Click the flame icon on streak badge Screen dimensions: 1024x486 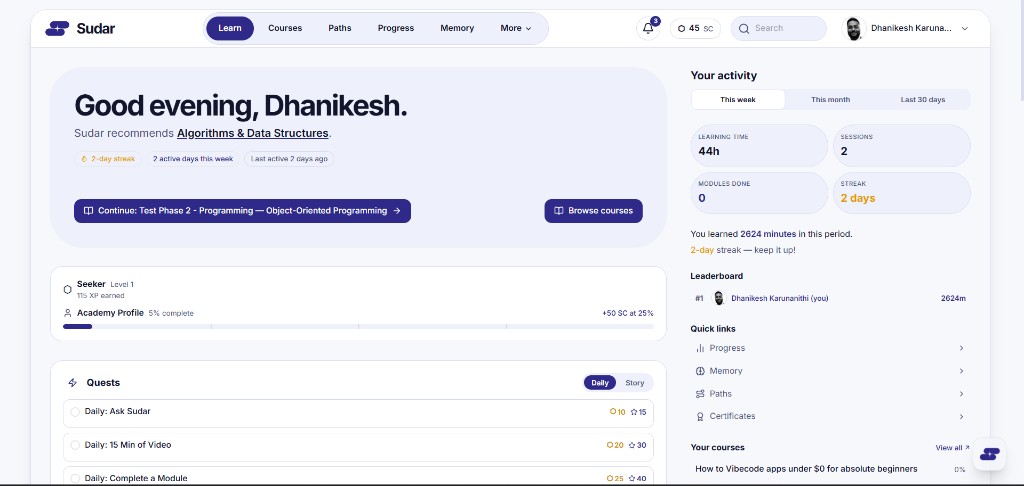tap(84, 159)
